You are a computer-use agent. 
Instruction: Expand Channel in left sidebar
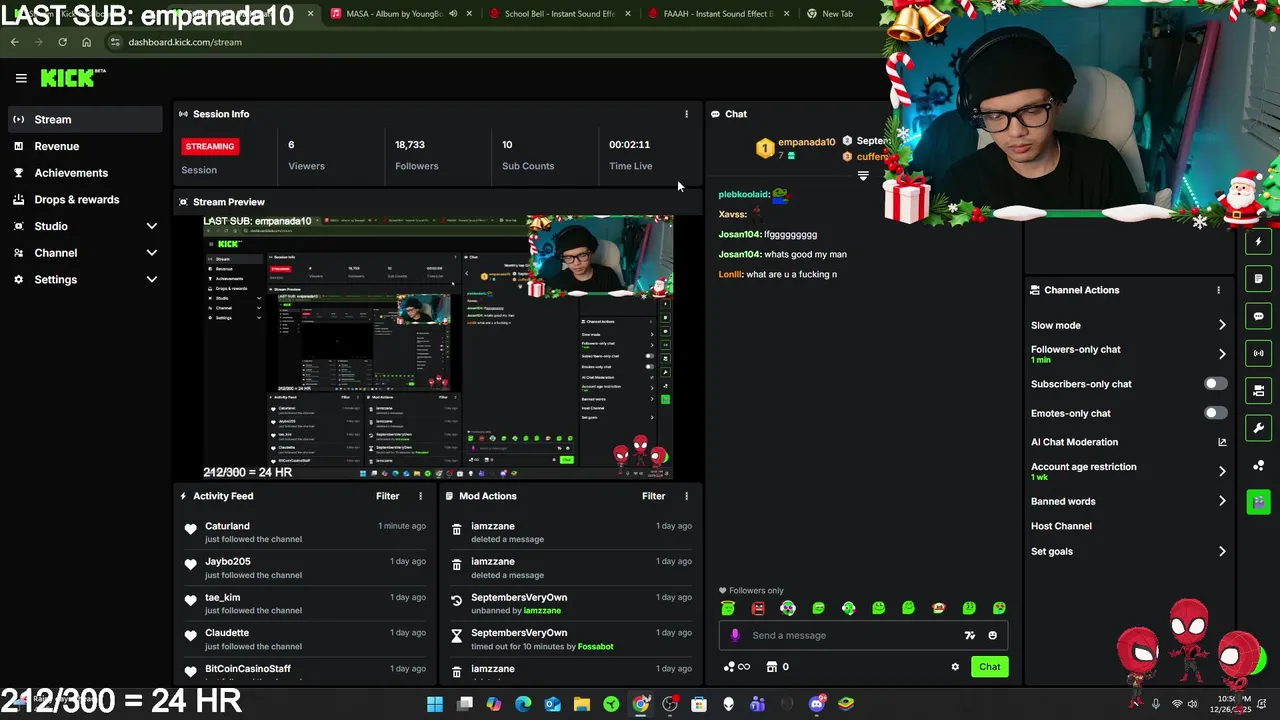click(x=152, y=253)
